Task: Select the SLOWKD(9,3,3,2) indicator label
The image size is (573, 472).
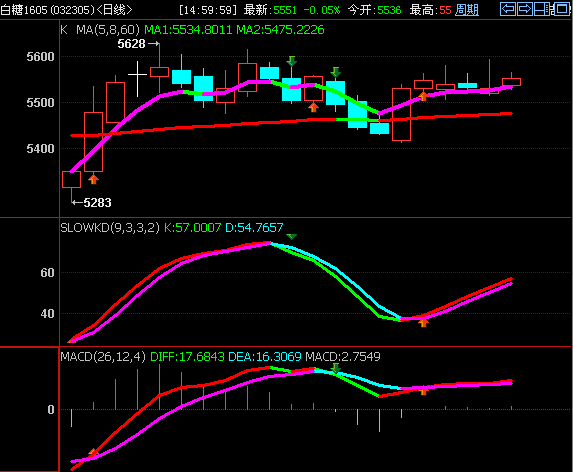Action: tap(110, 228)
